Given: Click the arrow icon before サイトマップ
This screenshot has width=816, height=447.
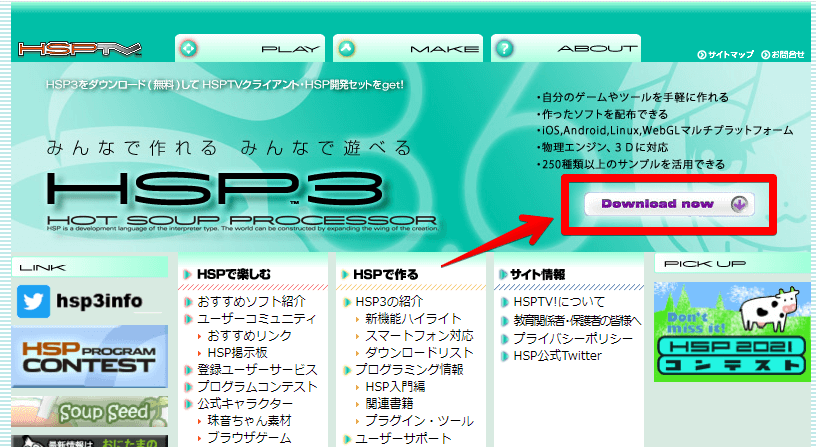Looking at the screenshot, I should coord(702,54).
